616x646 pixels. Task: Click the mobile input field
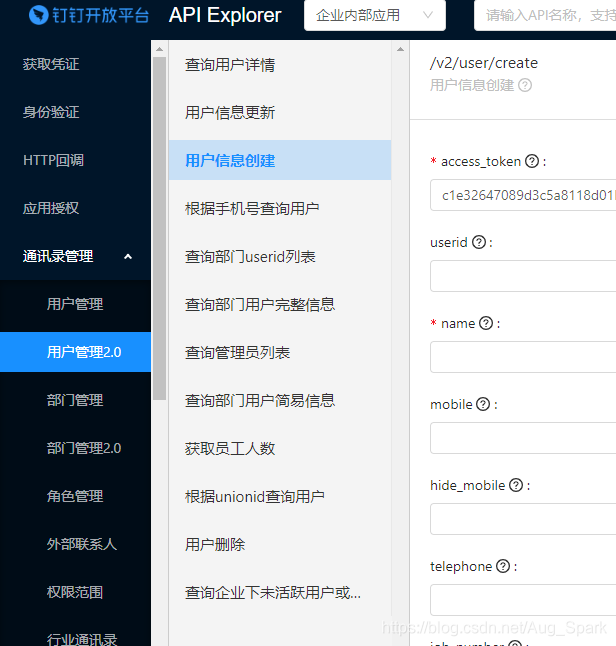pos(523,438)
